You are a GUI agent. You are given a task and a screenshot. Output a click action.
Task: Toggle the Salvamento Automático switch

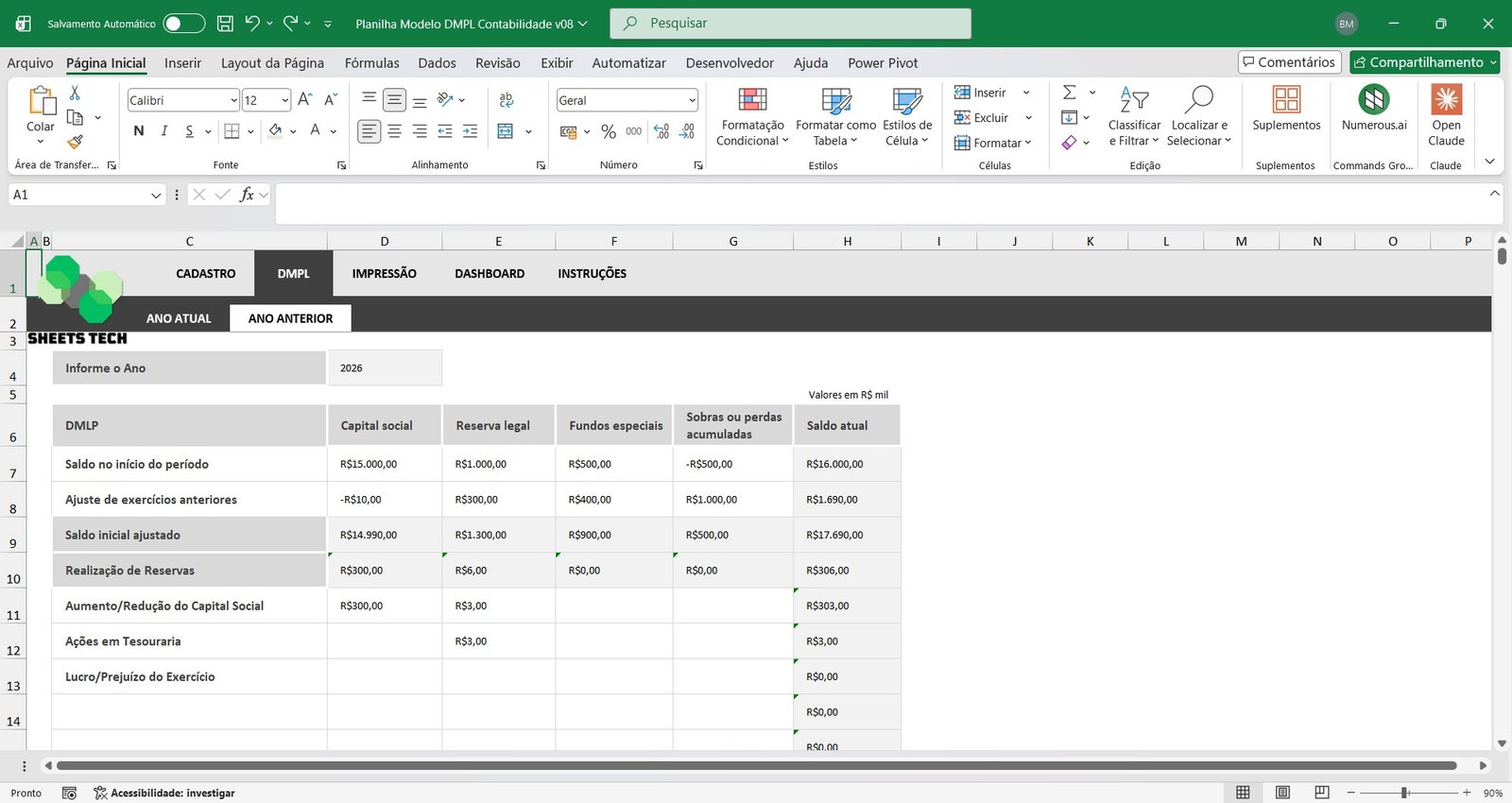point(183,24)
